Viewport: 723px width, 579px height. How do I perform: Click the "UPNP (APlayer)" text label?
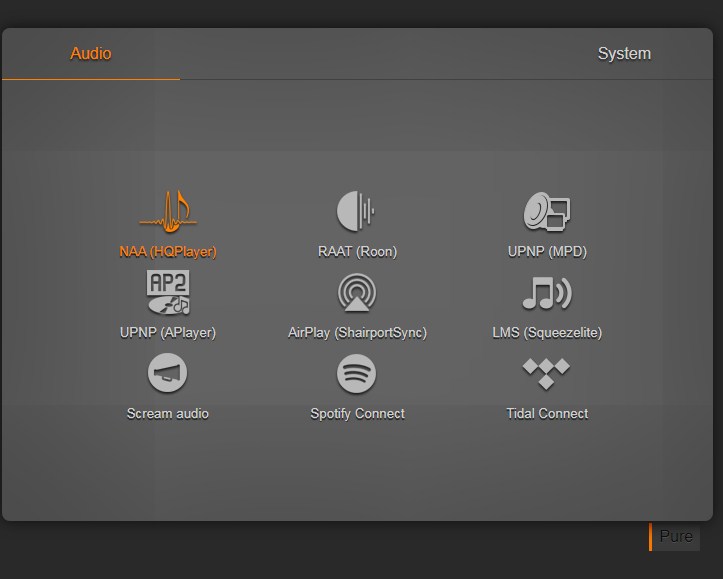168,333
